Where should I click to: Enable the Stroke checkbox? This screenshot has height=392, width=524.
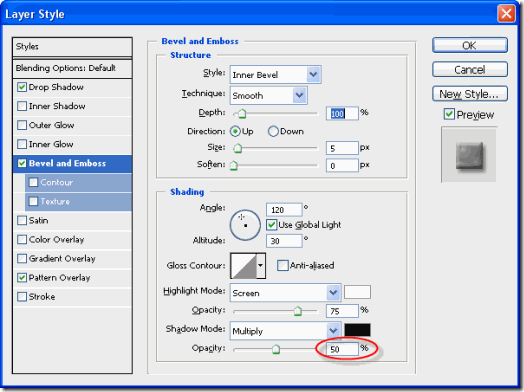22,297
